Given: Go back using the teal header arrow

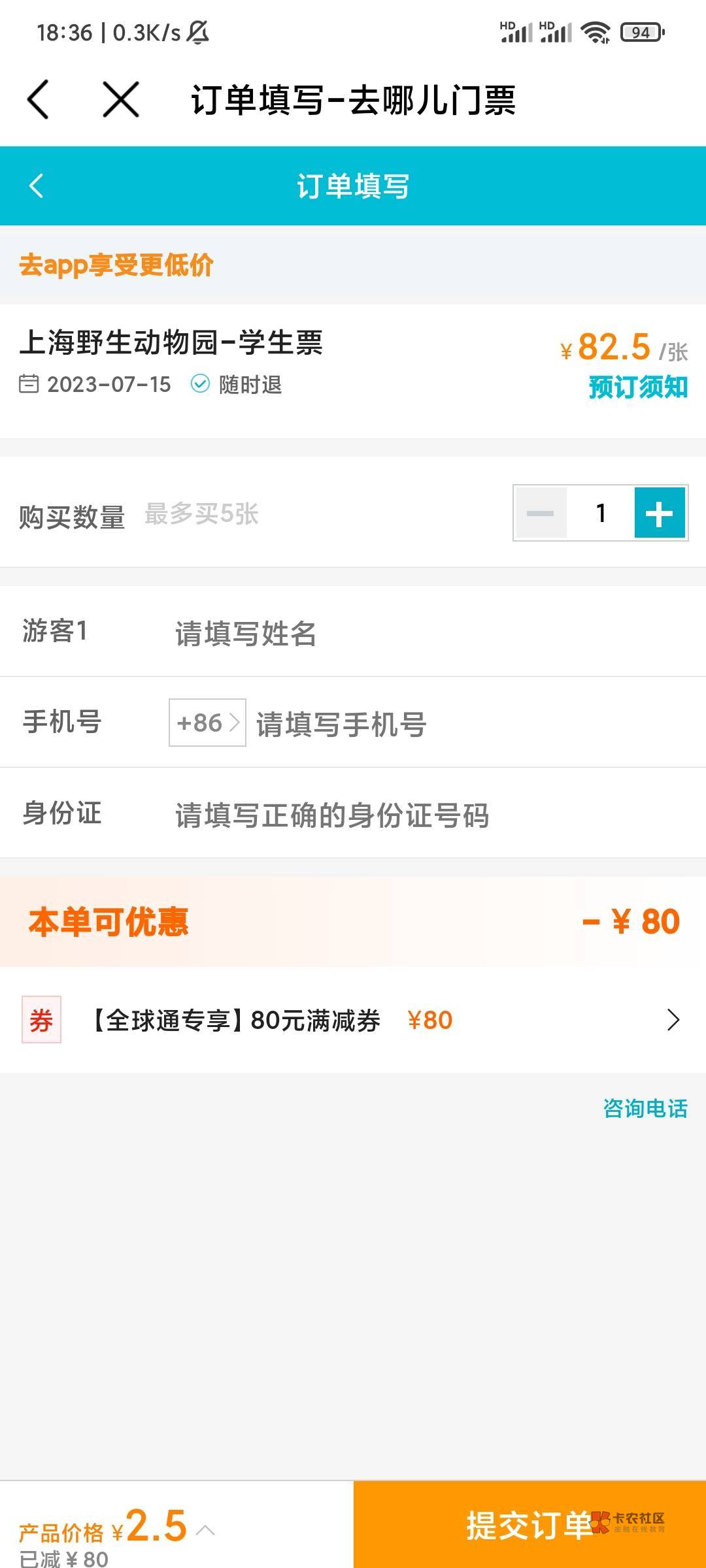Looking at the screenshot, I should tap(37, 186).
